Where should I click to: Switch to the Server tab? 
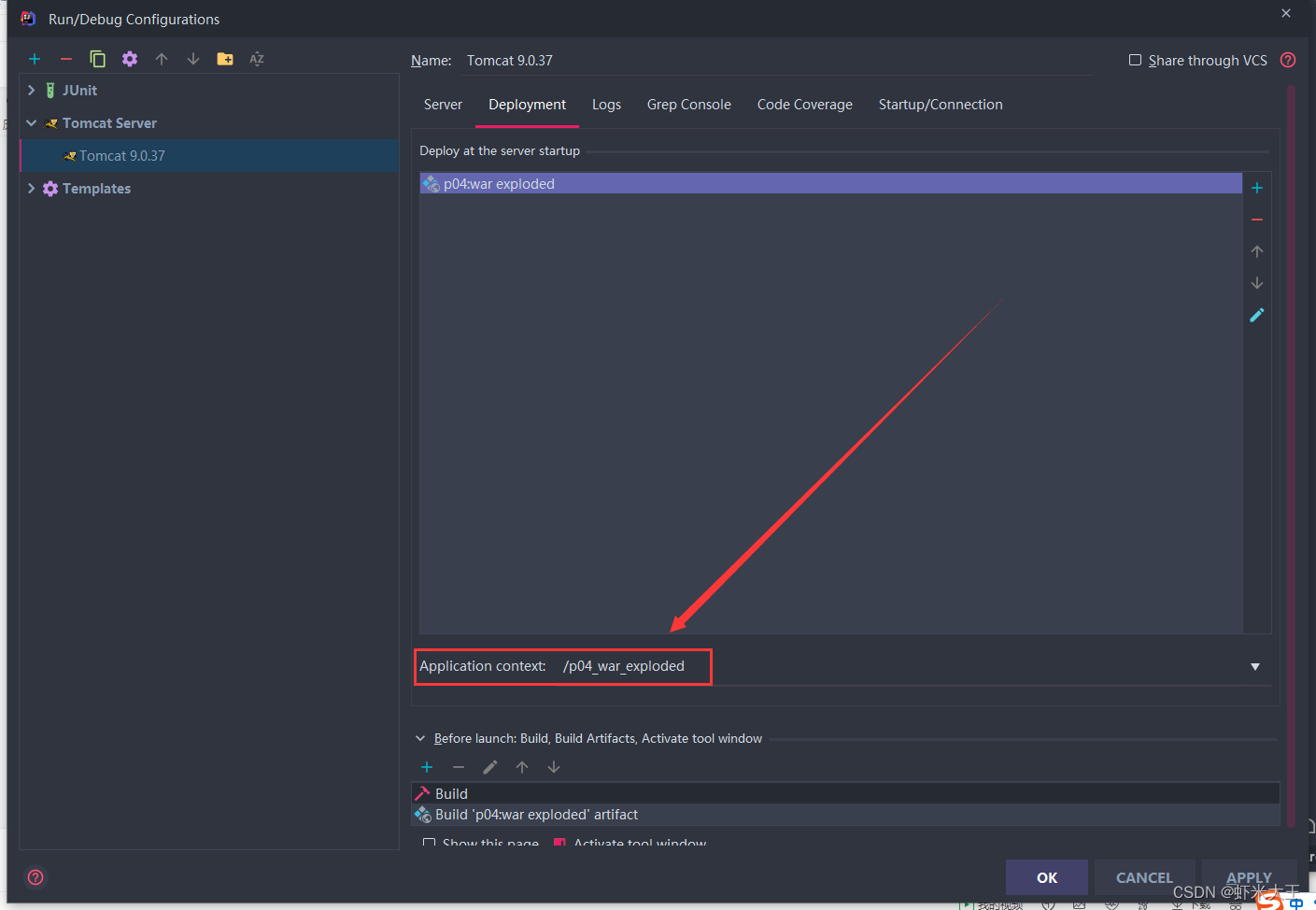tap(443, 105)
